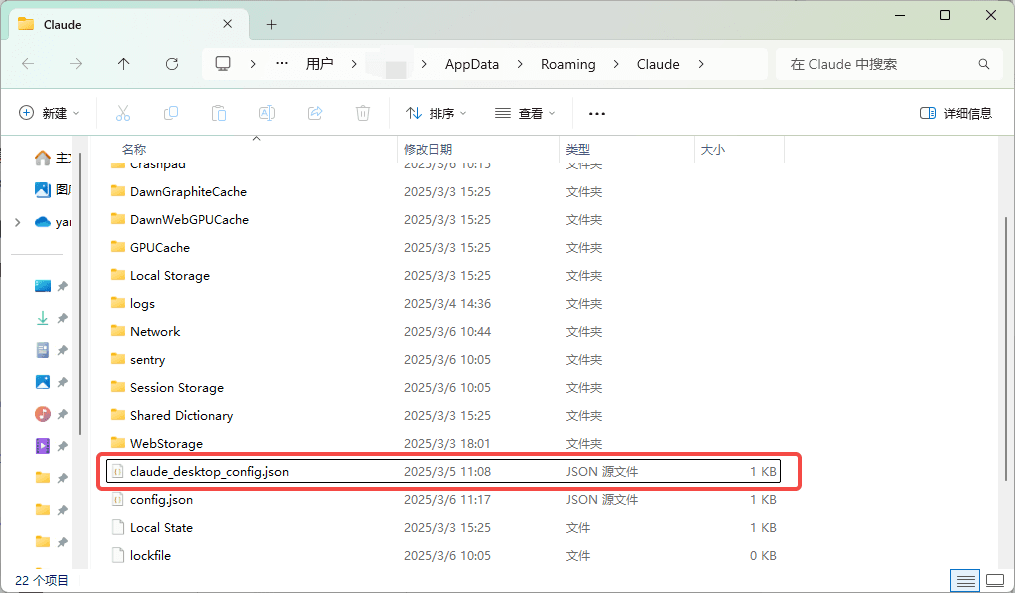Click the Refresh icon beside address bar
Image resolution: width=1015 pixels, height=593 pixels.
click(172, 63)
